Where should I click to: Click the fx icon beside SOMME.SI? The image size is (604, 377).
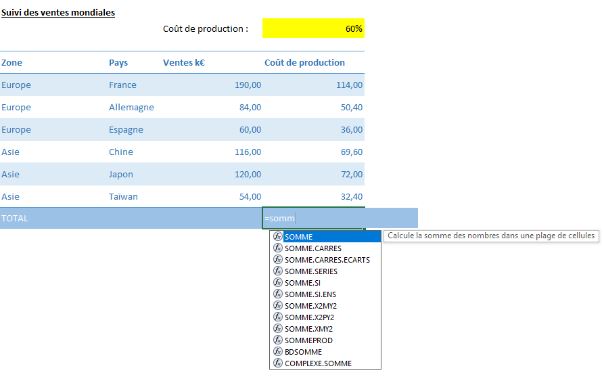tap(278, 282)
